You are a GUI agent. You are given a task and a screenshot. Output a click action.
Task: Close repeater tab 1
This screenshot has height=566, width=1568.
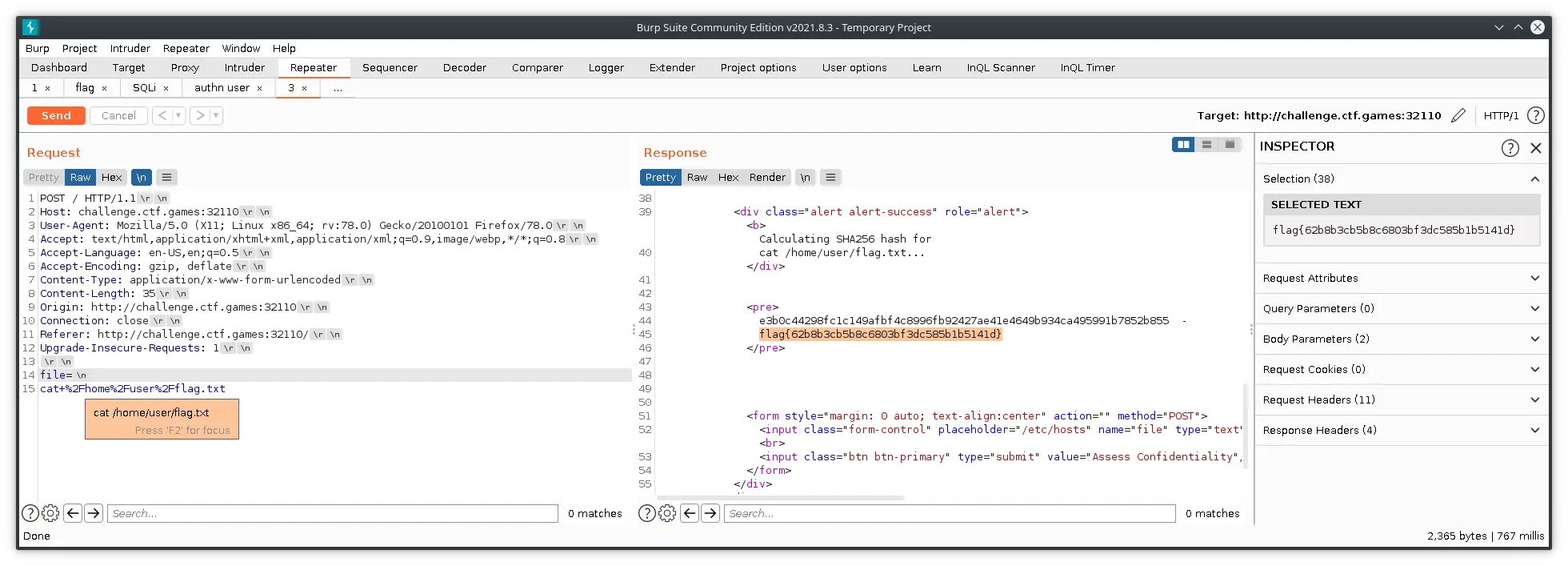pyautogui.click(x=47, y=88)
